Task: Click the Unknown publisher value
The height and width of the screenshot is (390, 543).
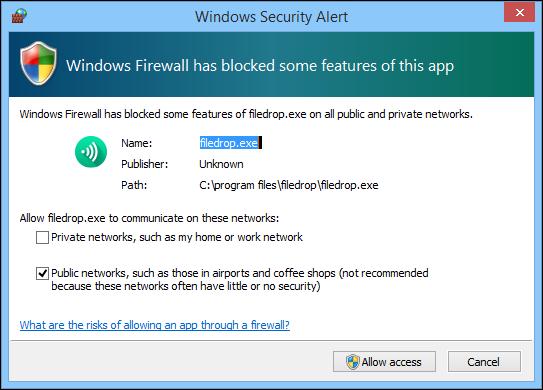Action: 221,164
